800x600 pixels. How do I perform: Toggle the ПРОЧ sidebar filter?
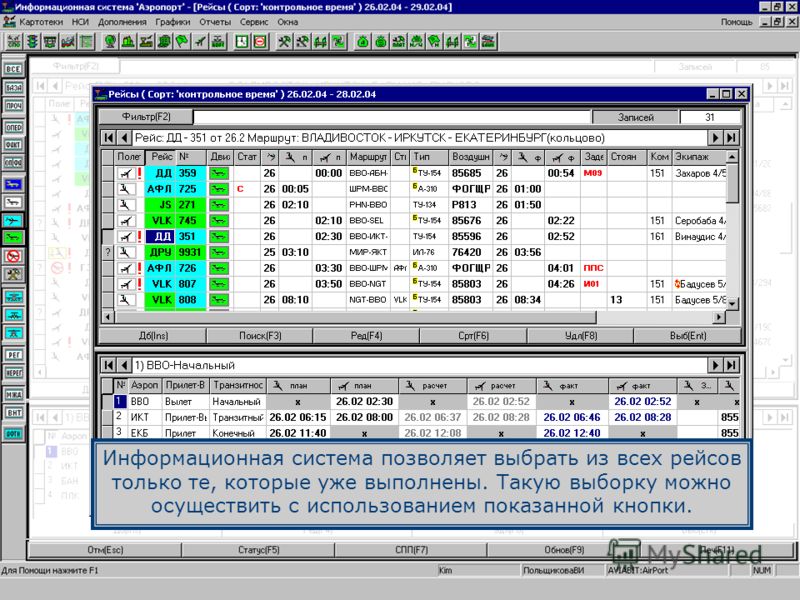pos(13,106)
